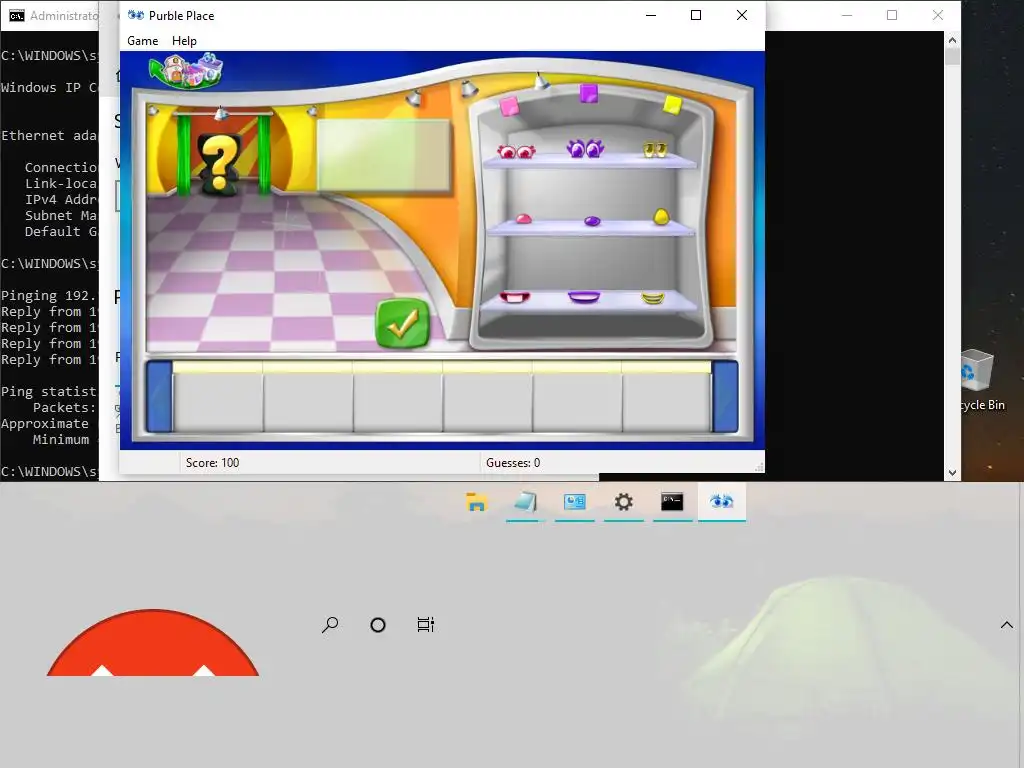Screen dimensions: 1024x768
Task: Open File Explorer from the taskbar
Action: click(477, 502)
